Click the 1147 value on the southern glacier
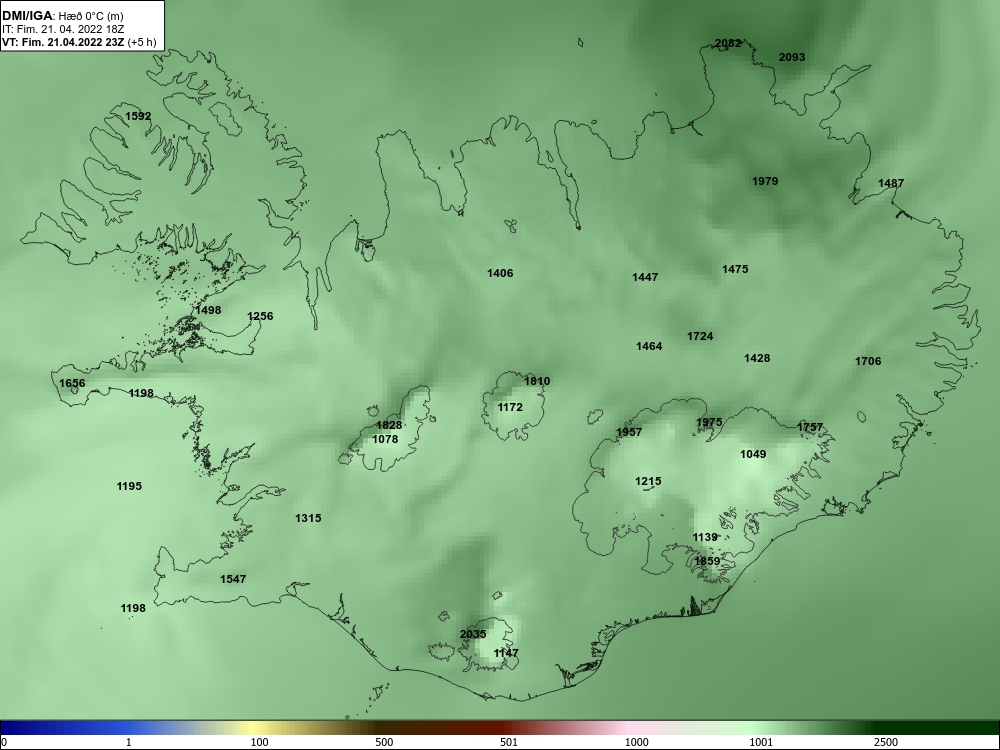 506,653
